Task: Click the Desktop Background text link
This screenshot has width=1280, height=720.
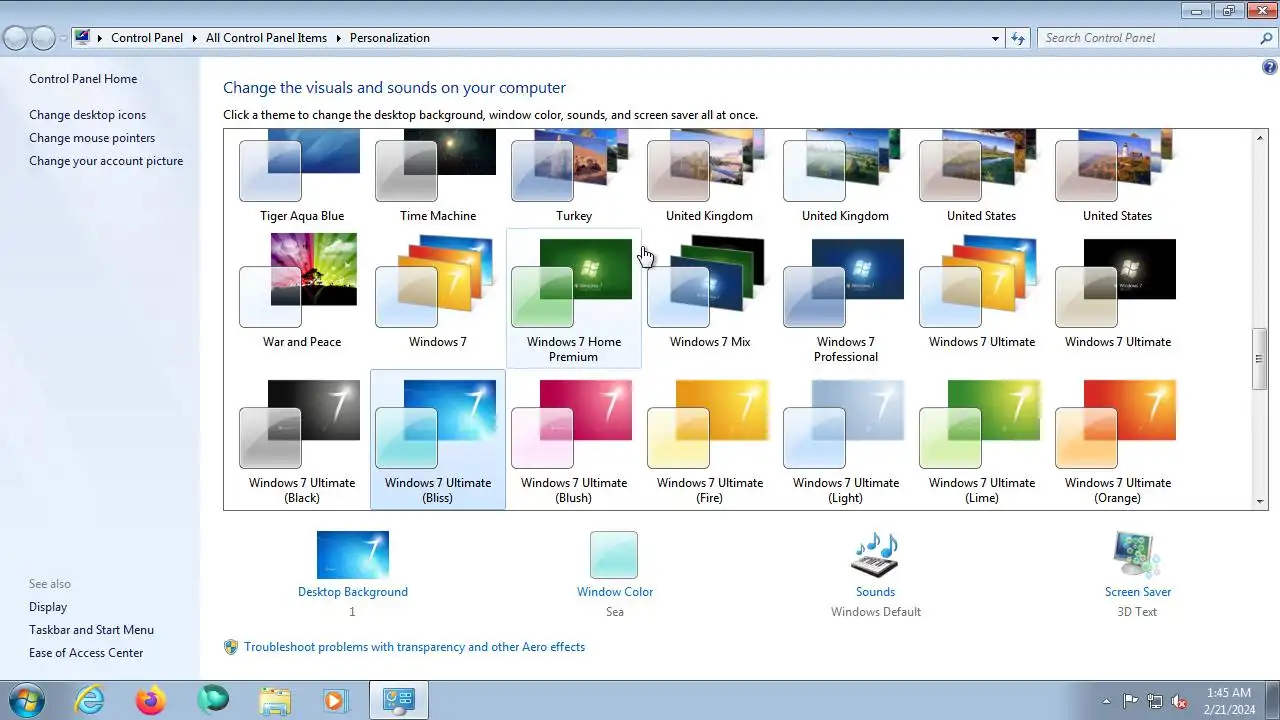Action: 353,592
